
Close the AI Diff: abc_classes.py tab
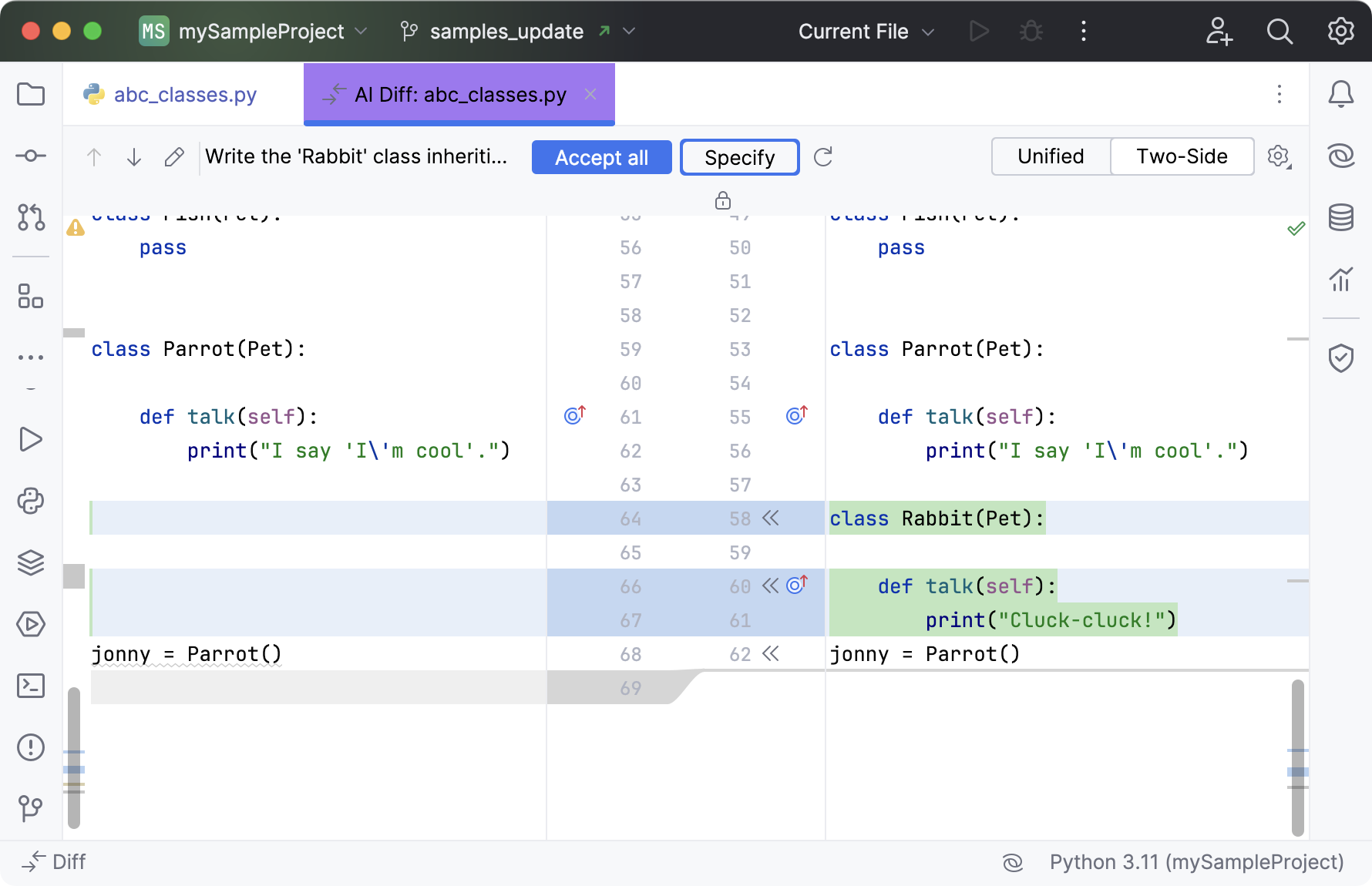click(x=590, y=94)
